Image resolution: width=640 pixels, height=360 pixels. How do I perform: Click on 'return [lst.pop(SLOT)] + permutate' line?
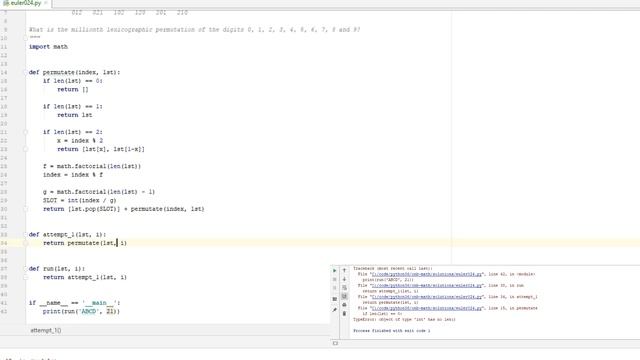click(123, 209)
